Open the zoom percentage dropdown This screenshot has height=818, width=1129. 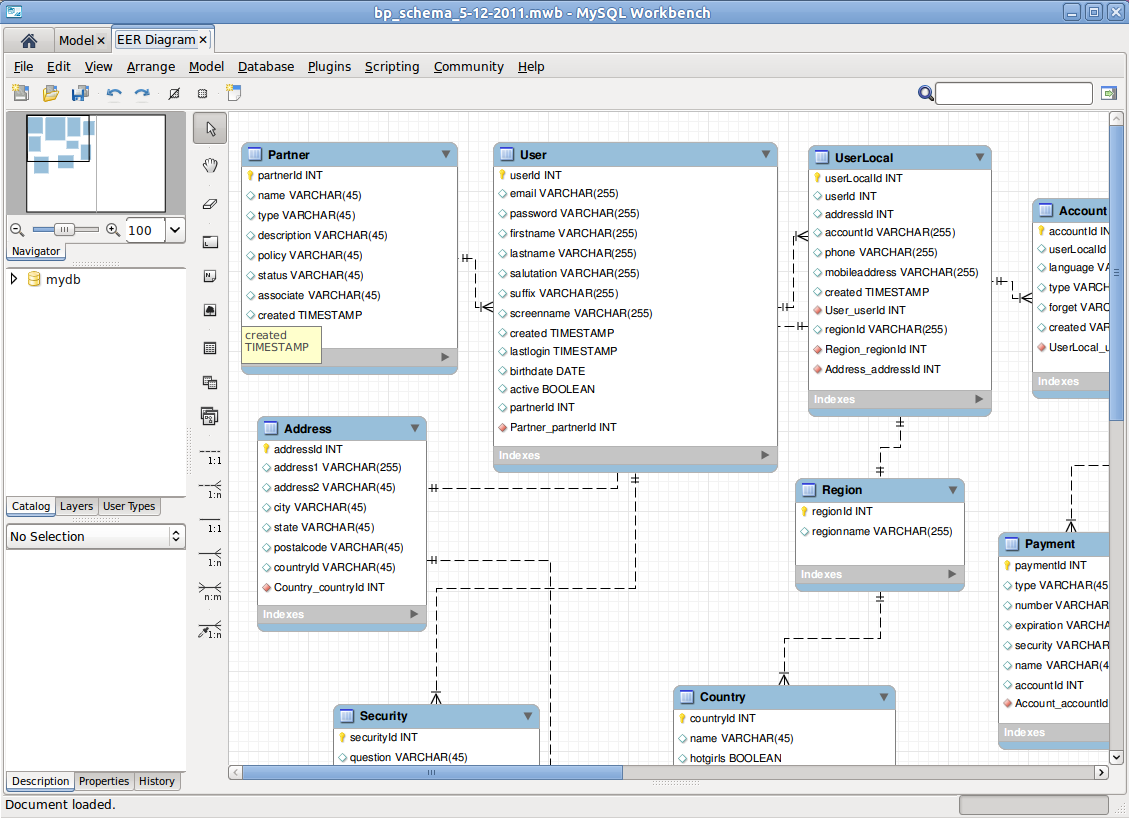pyautogui.click(x=175, y=230)
